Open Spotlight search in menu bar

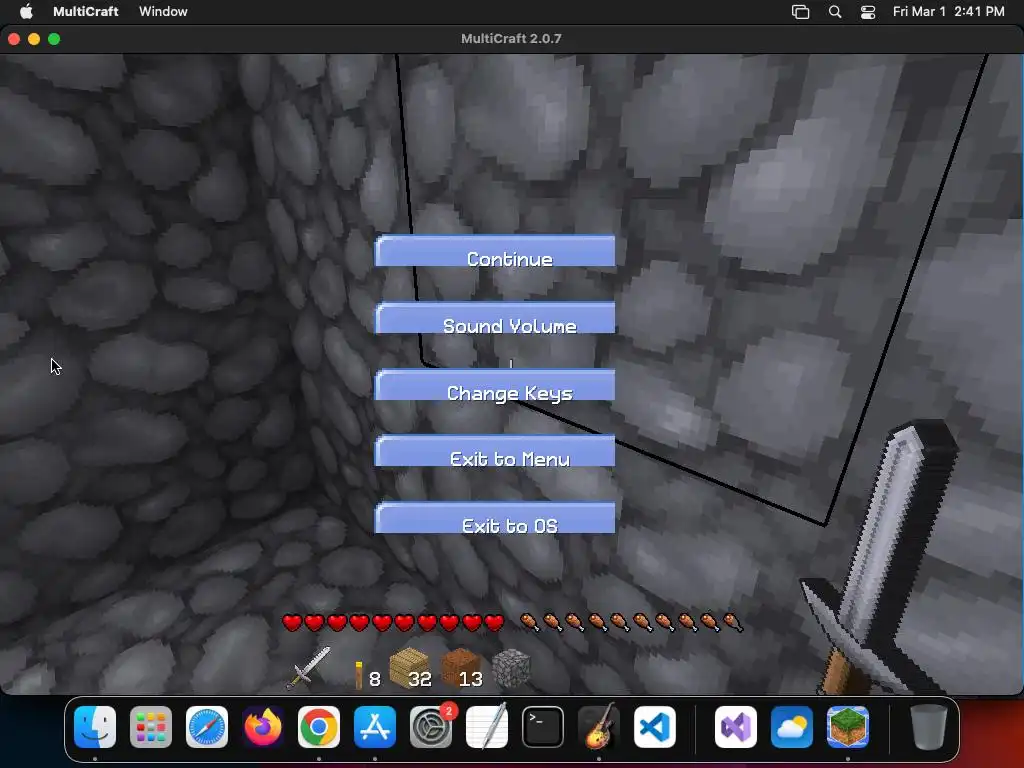[835, 12]
